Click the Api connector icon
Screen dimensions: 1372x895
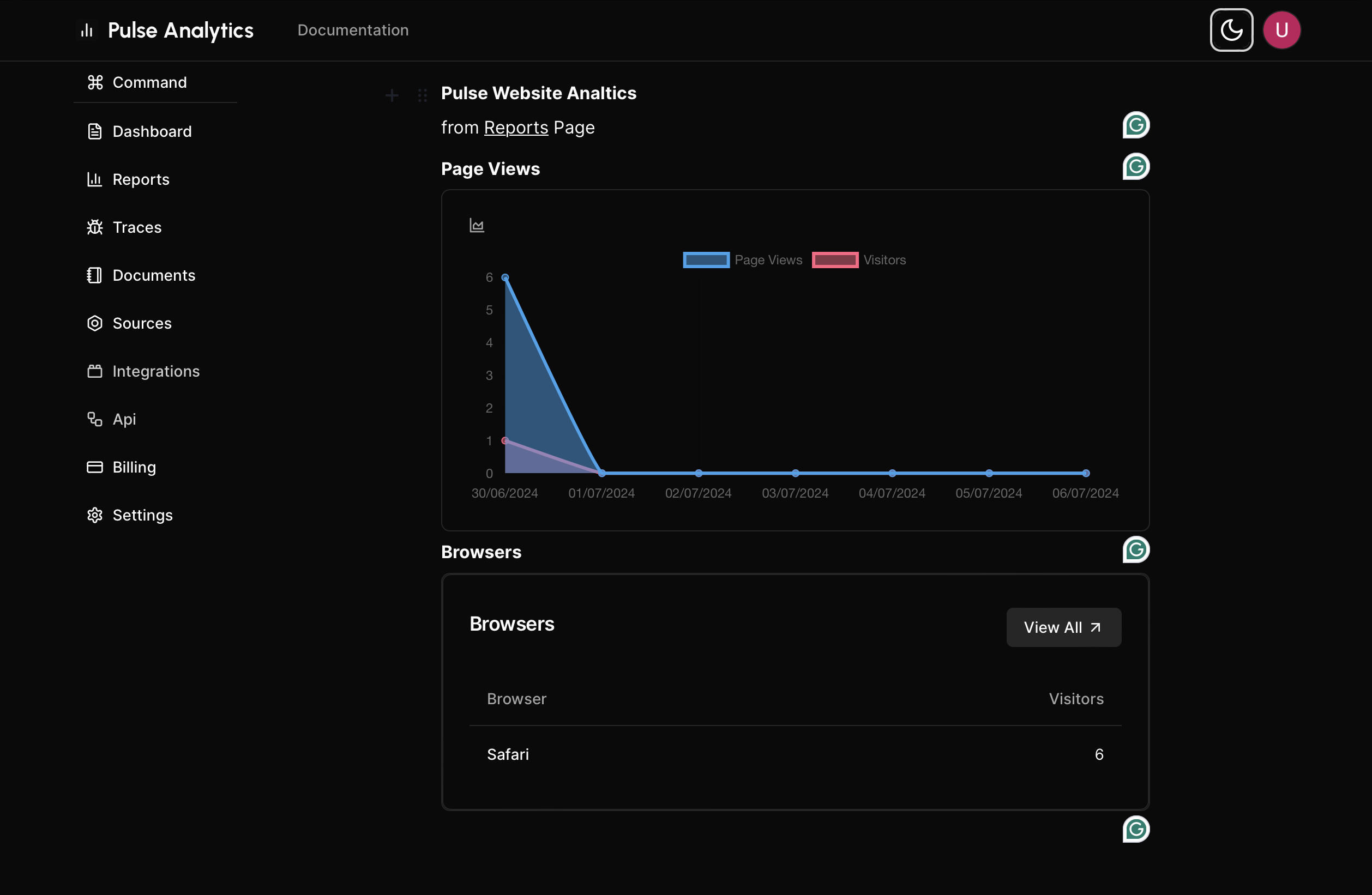click(x=94, y=419)
